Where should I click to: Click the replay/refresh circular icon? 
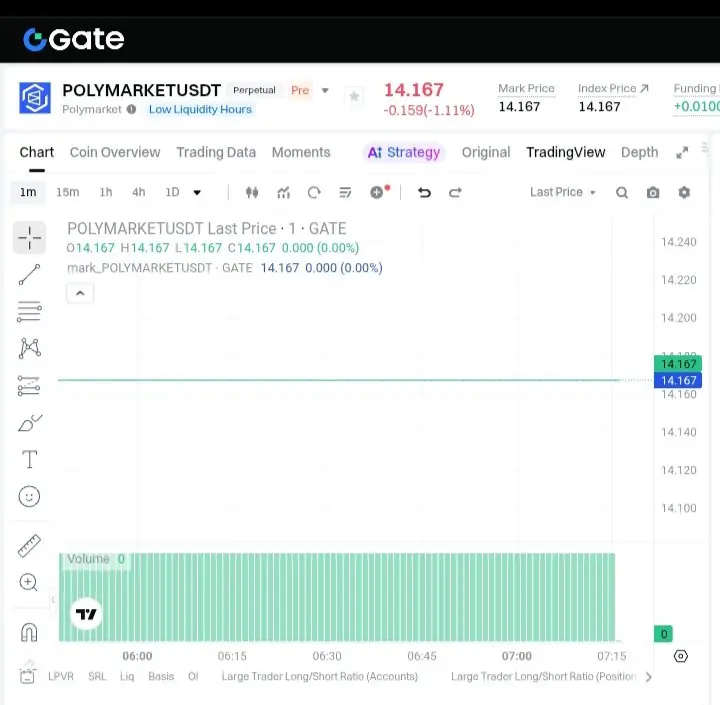point(314,192)
